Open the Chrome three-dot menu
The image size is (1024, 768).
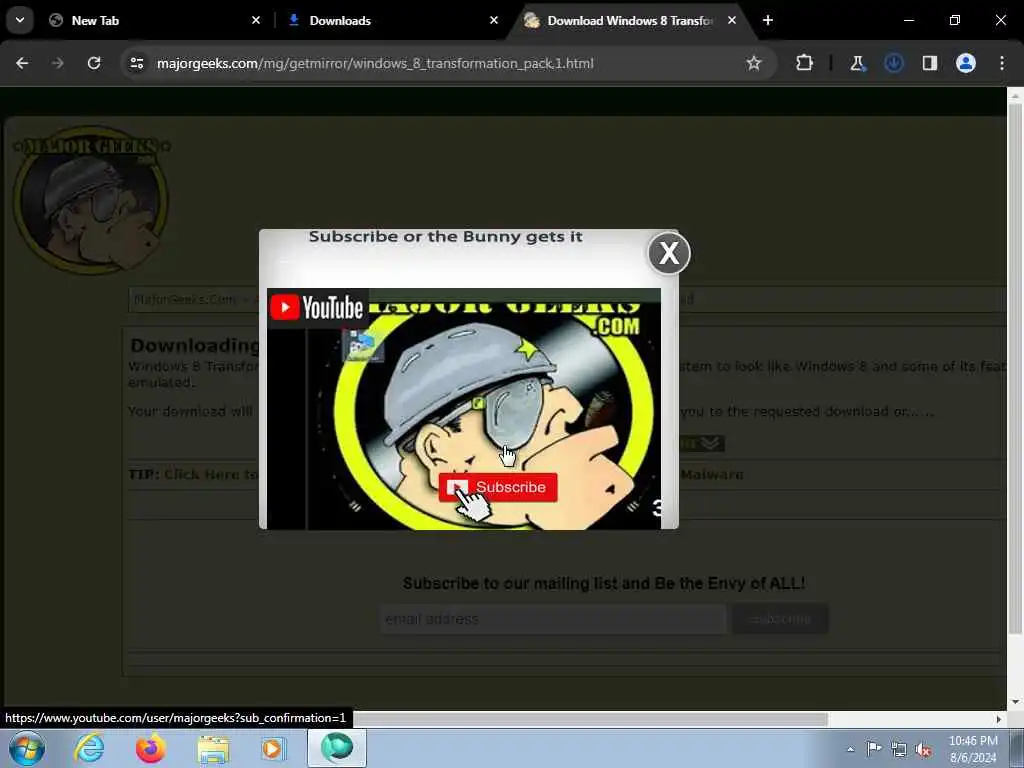(x=1002, y=63)
